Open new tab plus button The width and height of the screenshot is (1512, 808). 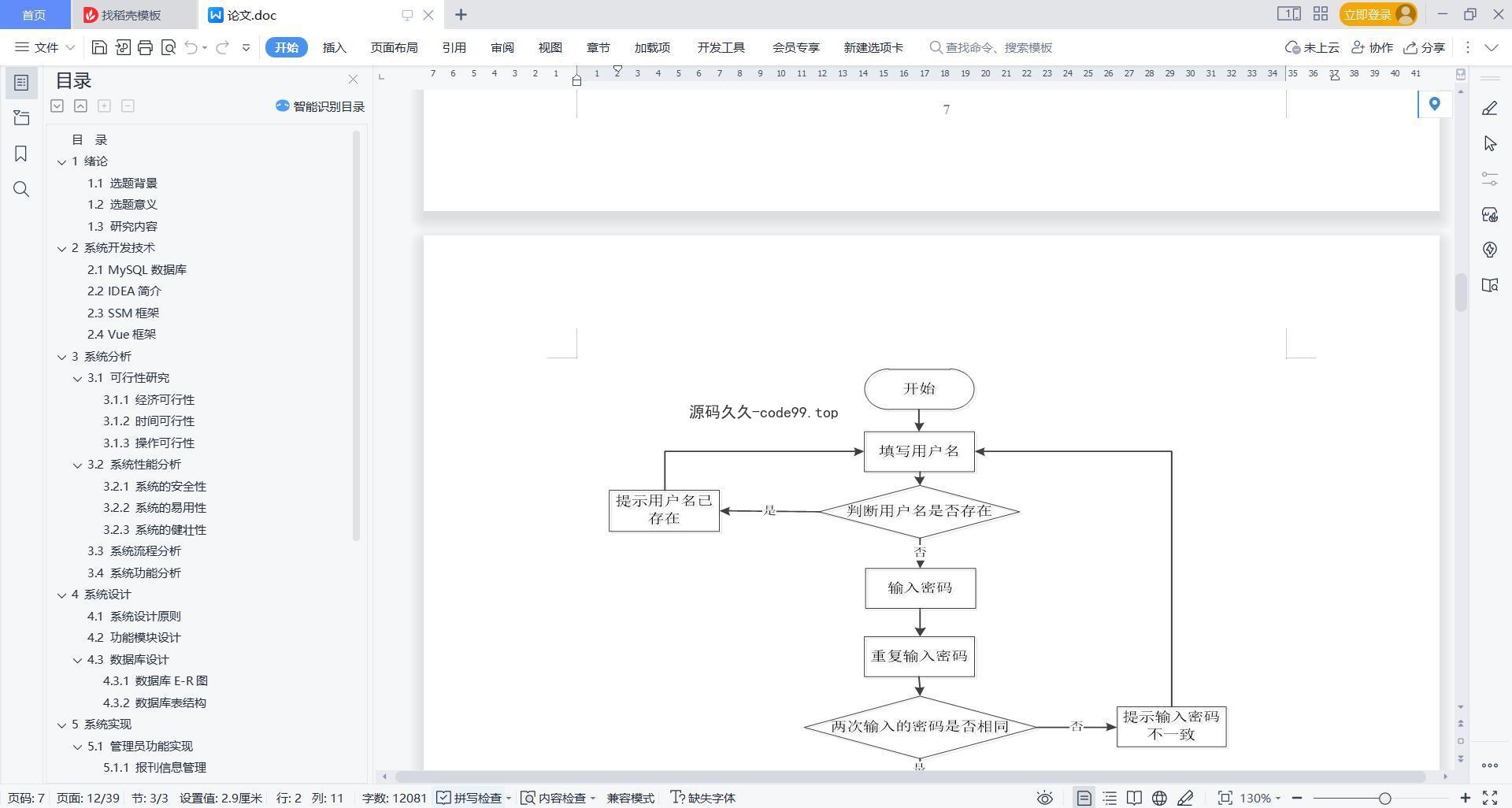tap(461, 15)
